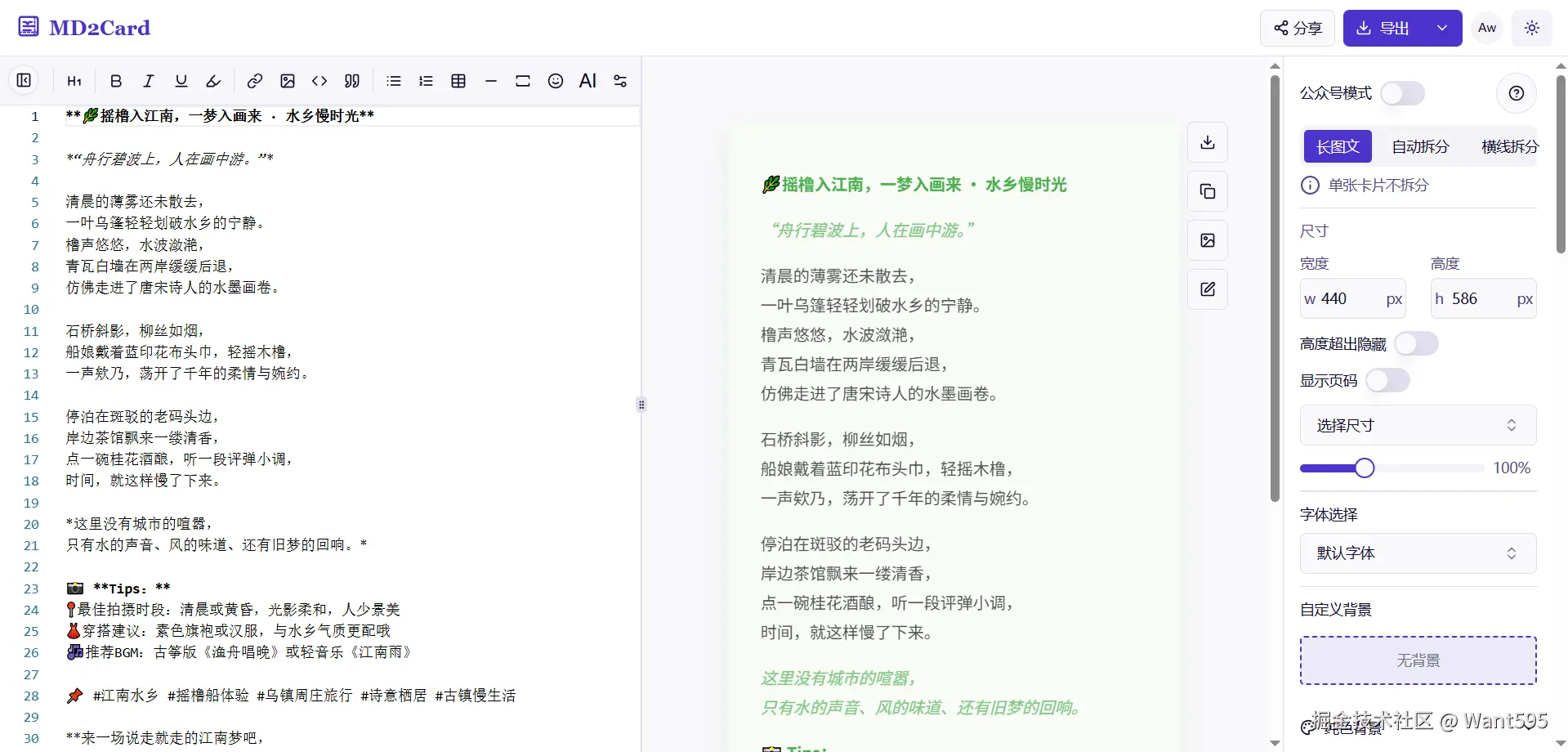This screenshot has height=752, width=1568.
Task: Select the 长图文 tab
Action: pyautogui.click(x=1338, y=146)
